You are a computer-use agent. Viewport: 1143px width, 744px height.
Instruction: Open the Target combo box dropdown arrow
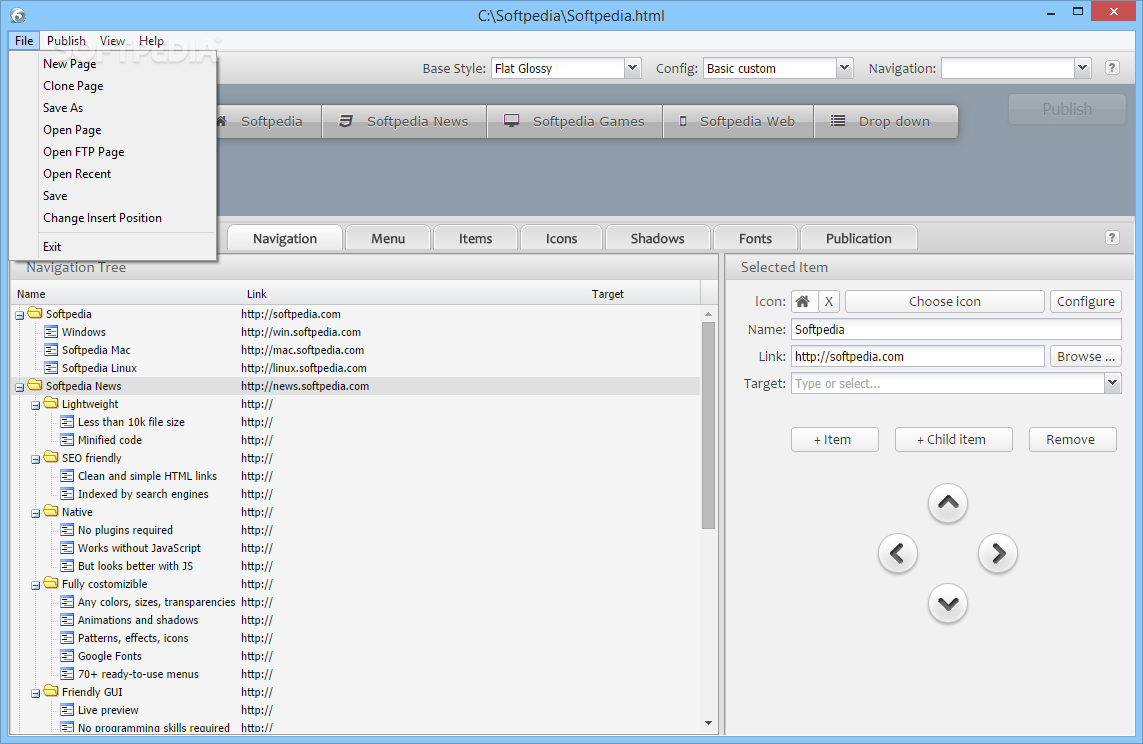1112,383
